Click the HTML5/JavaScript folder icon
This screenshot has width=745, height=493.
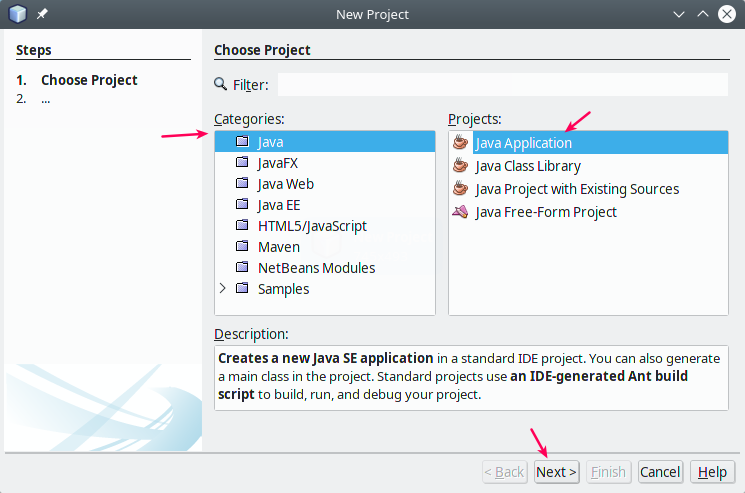point(242,225)
